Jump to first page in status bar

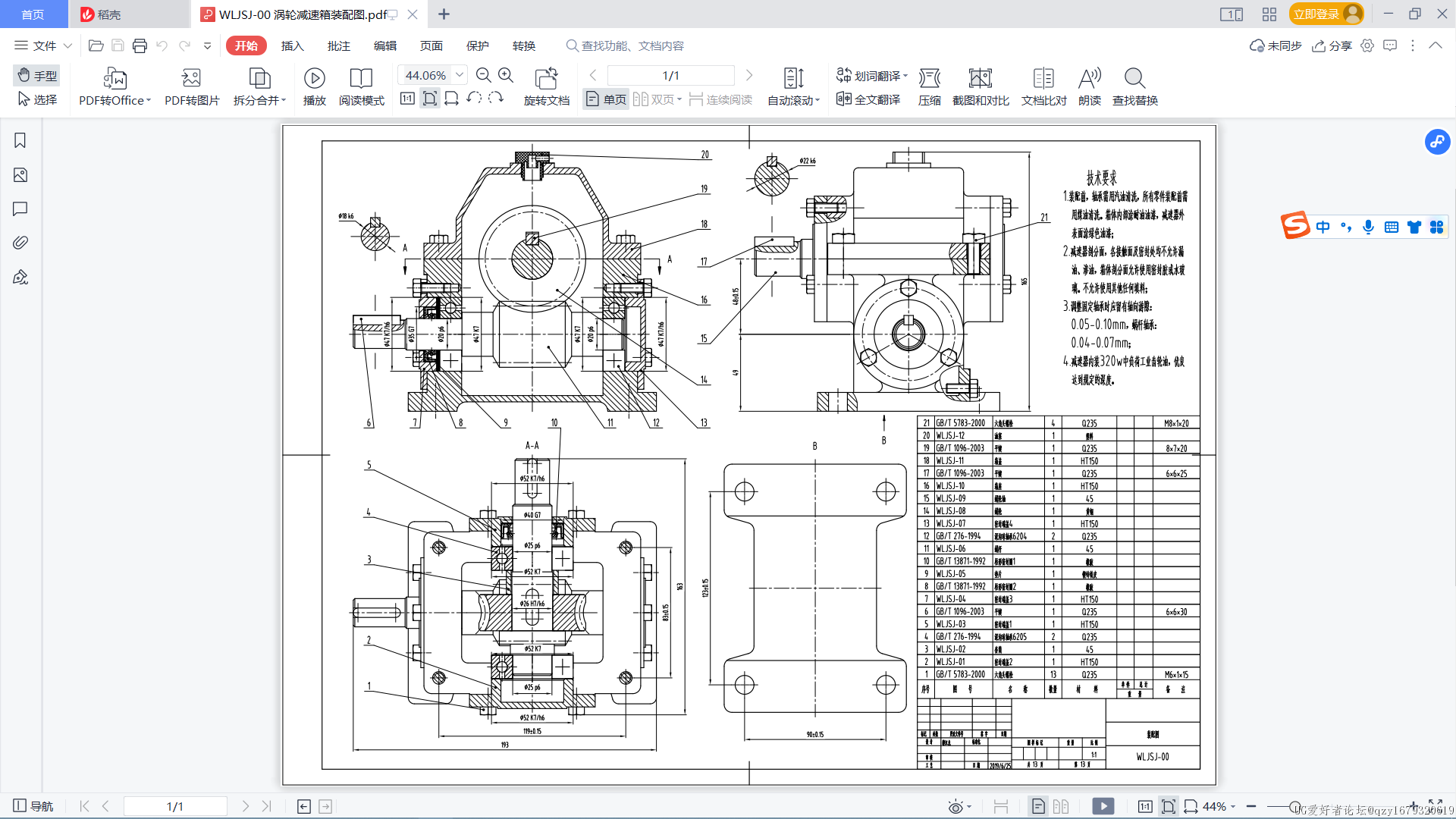(84, 806)
